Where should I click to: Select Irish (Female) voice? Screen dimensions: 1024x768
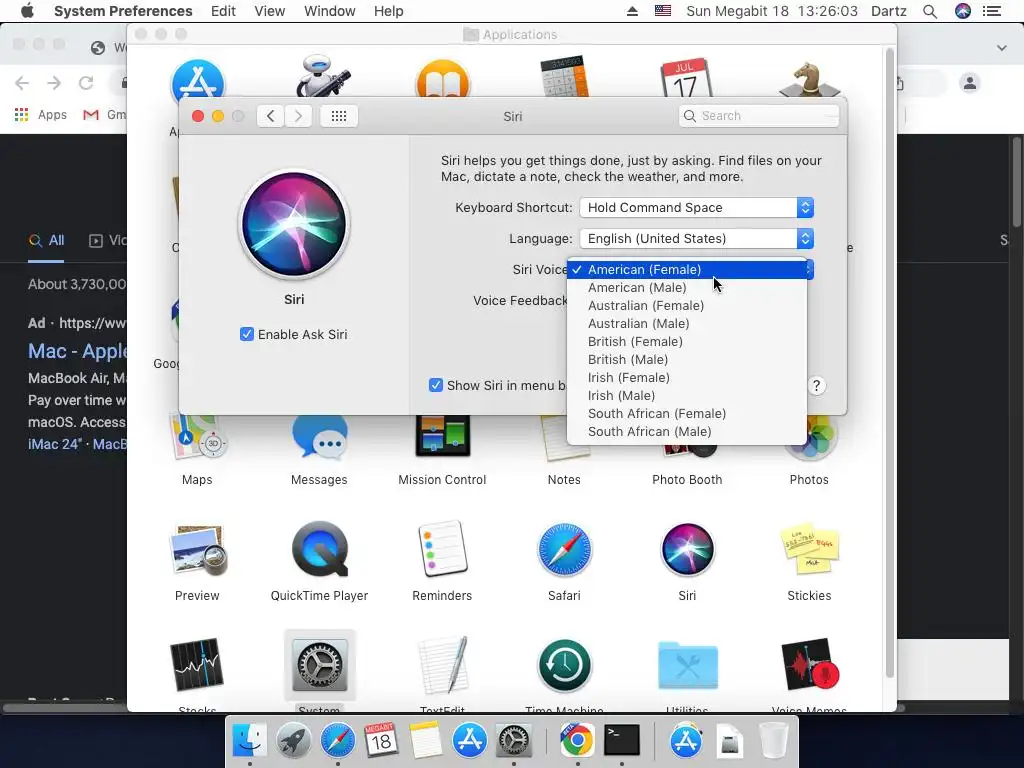click(x=686, y=377)
